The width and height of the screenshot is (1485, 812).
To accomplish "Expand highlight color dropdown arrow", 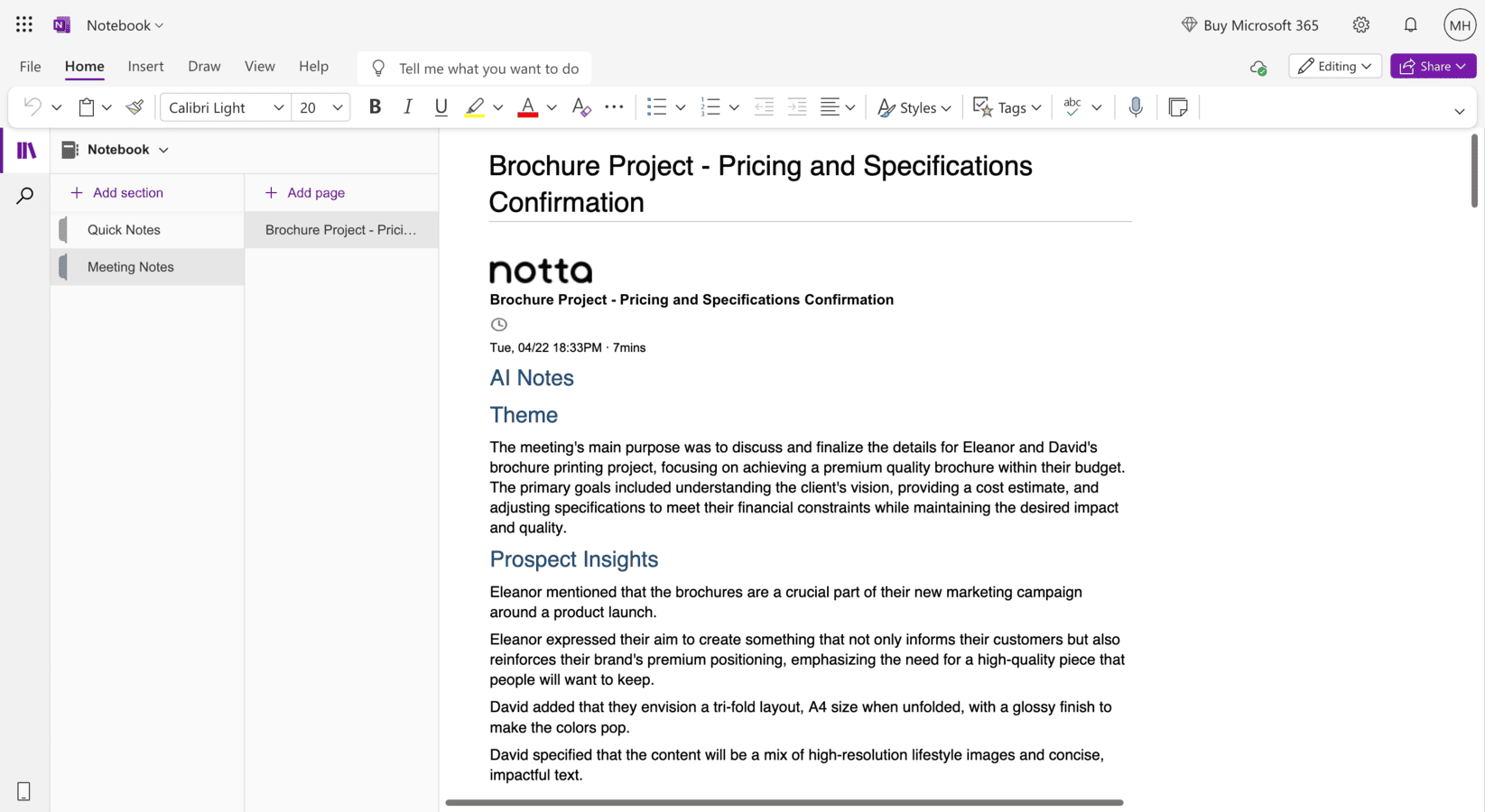I will pyautogui.click(x=497, y=107).
